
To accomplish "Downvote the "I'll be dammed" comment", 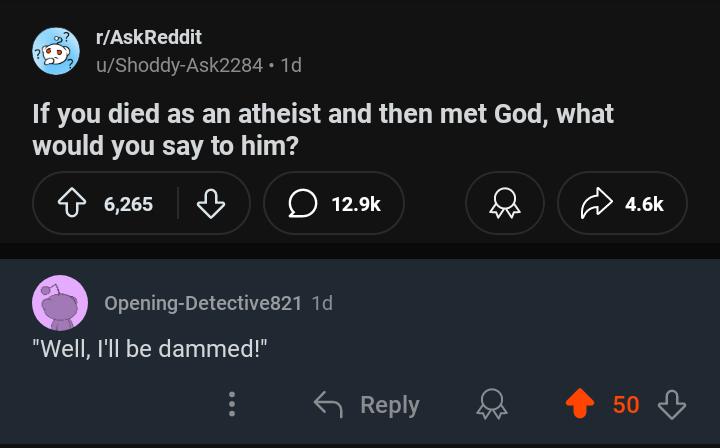I will (x=672, y=404).
